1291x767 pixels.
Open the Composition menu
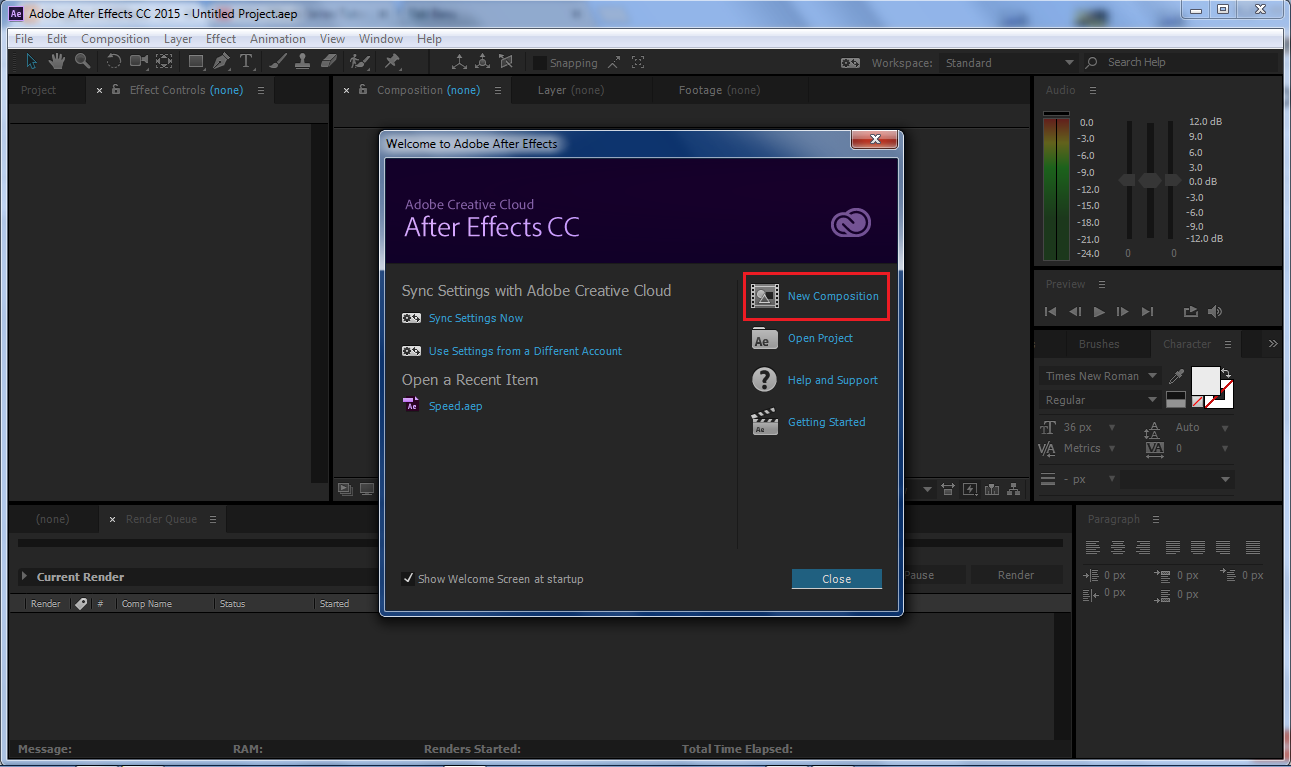tap(115, 38)
